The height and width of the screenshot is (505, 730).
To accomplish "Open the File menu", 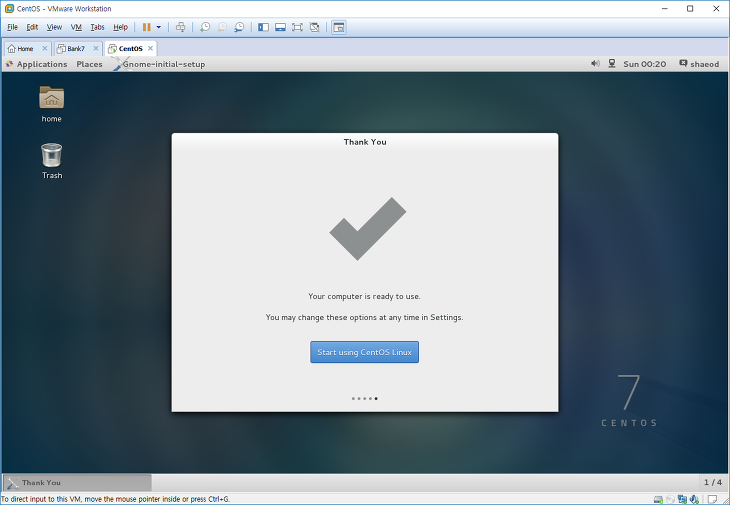I will pos(12,27).
